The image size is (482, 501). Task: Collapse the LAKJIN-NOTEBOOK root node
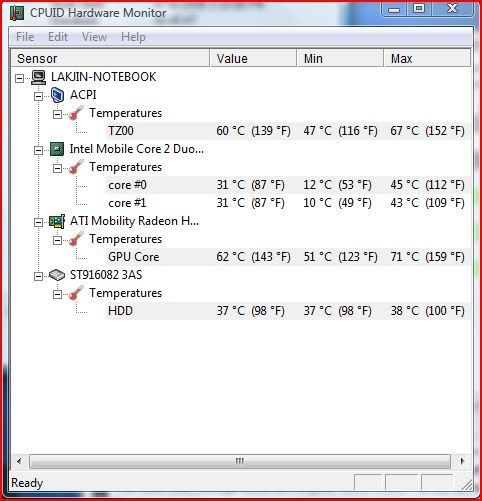coord(20,79)
